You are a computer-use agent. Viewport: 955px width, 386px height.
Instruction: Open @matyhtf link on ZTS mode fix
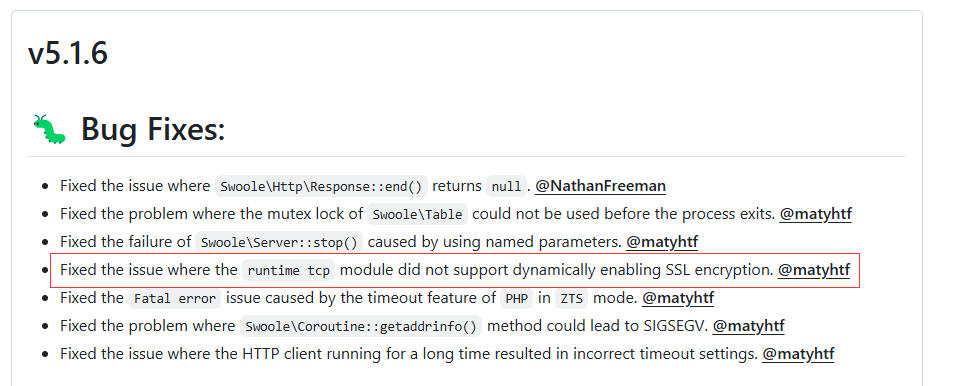678,298
